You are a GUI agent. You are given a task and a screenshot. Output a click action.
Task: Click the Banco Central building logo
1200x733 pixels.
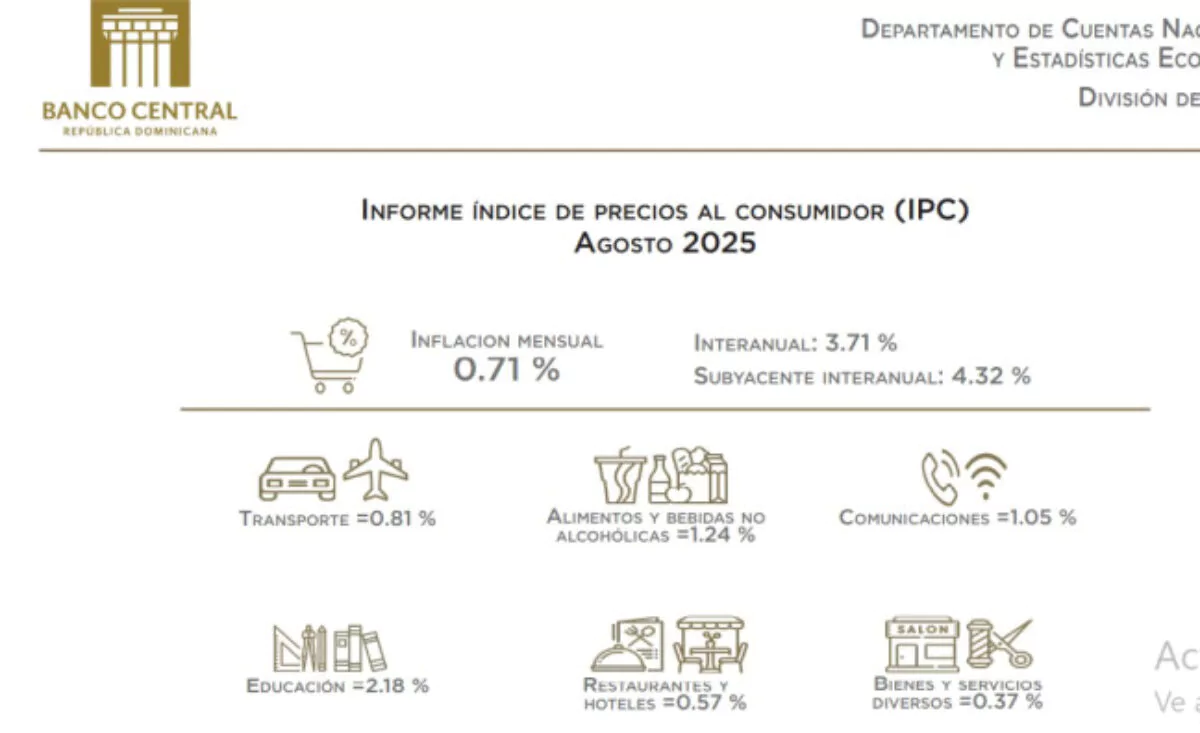139,45
